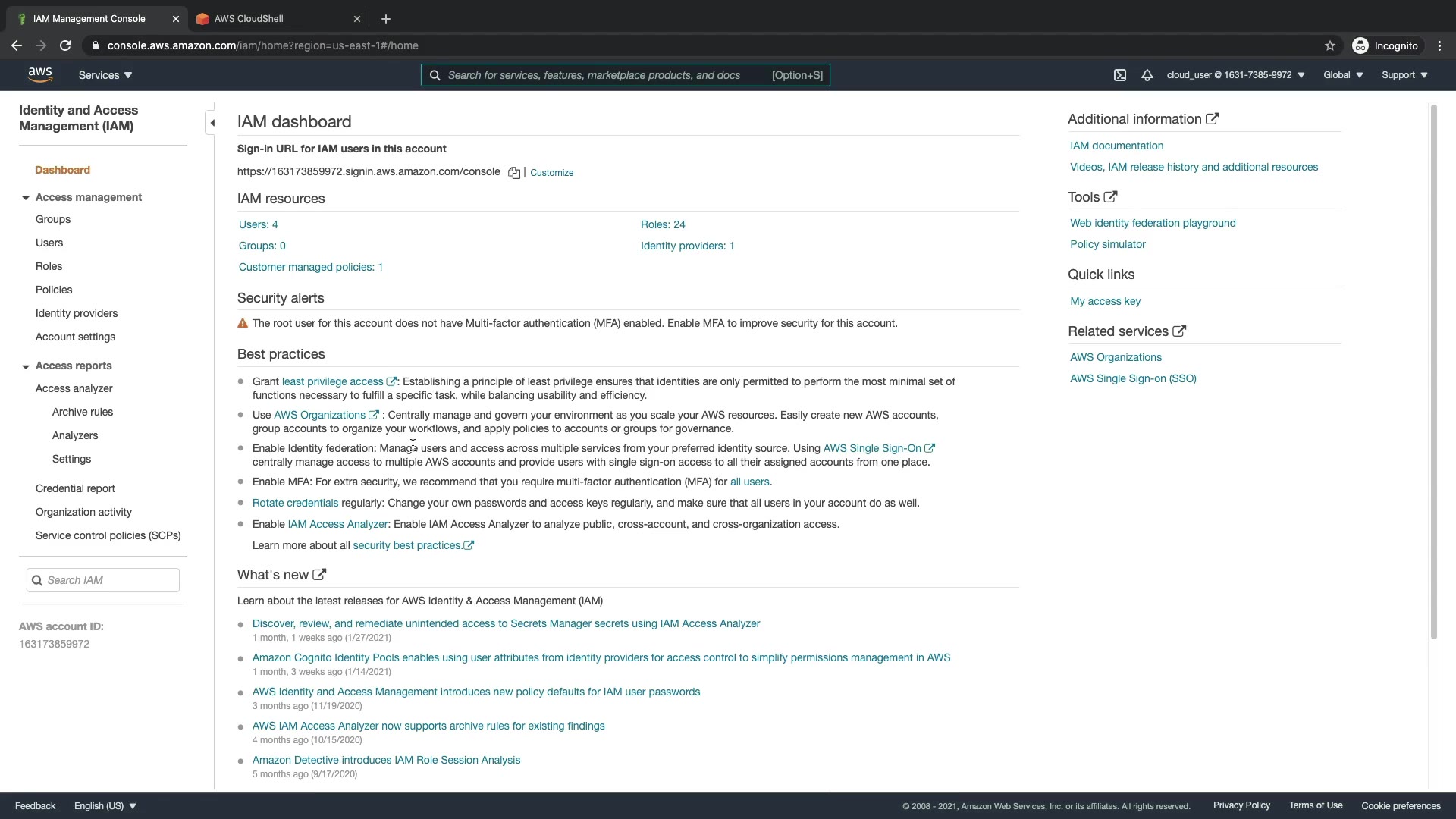The width and height of the screenshot is (1456, 819).
Task: Open the Services dropdown menu
Action: point(105,75)
